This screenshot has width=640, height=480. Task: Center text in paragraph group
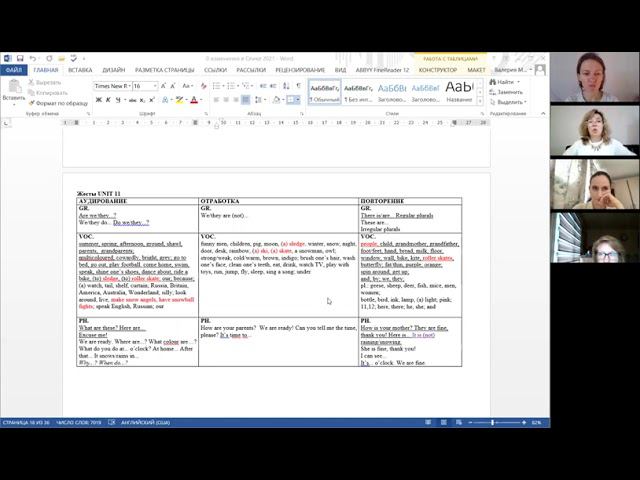[x=226, y=100]
